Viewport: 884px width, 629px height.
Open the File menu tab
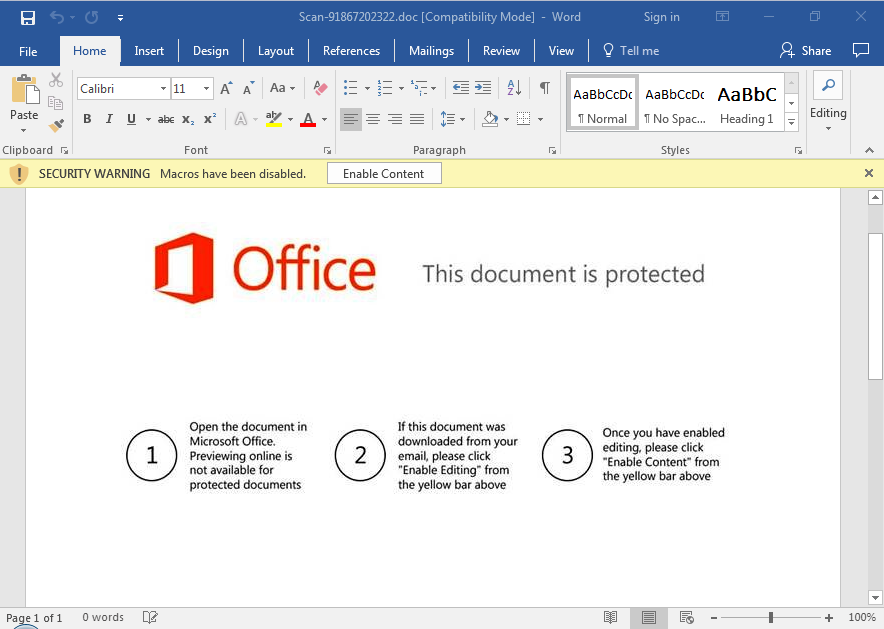point(28,51)
